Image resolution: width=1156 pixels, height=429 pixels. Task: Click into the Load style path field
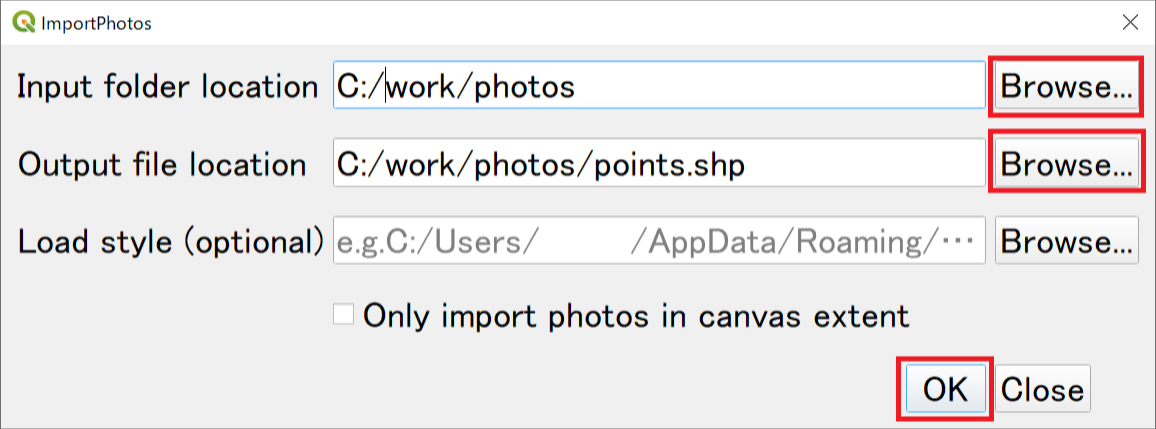point(659,240)
